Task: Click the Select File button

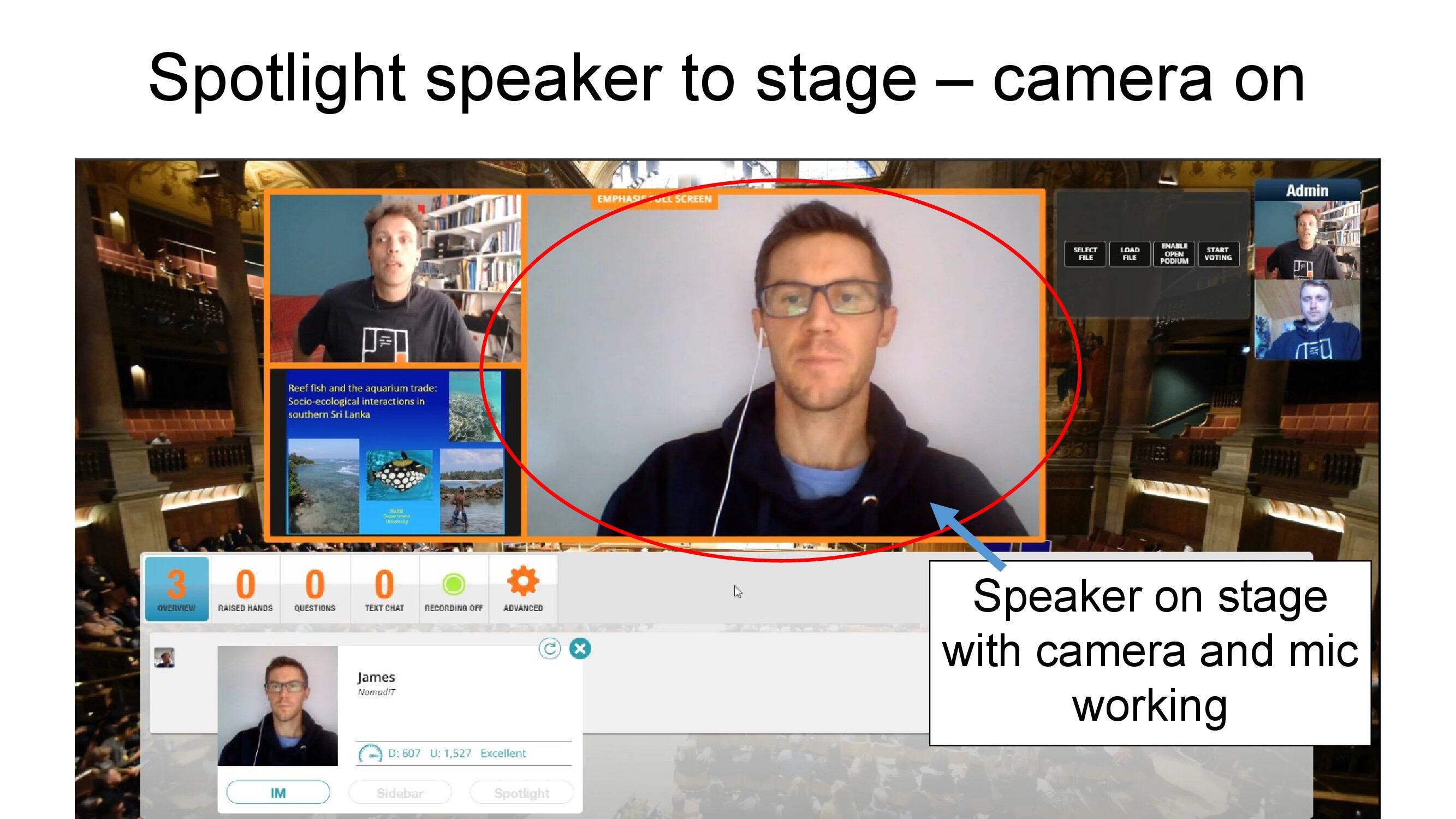Action: (1085, 254)
